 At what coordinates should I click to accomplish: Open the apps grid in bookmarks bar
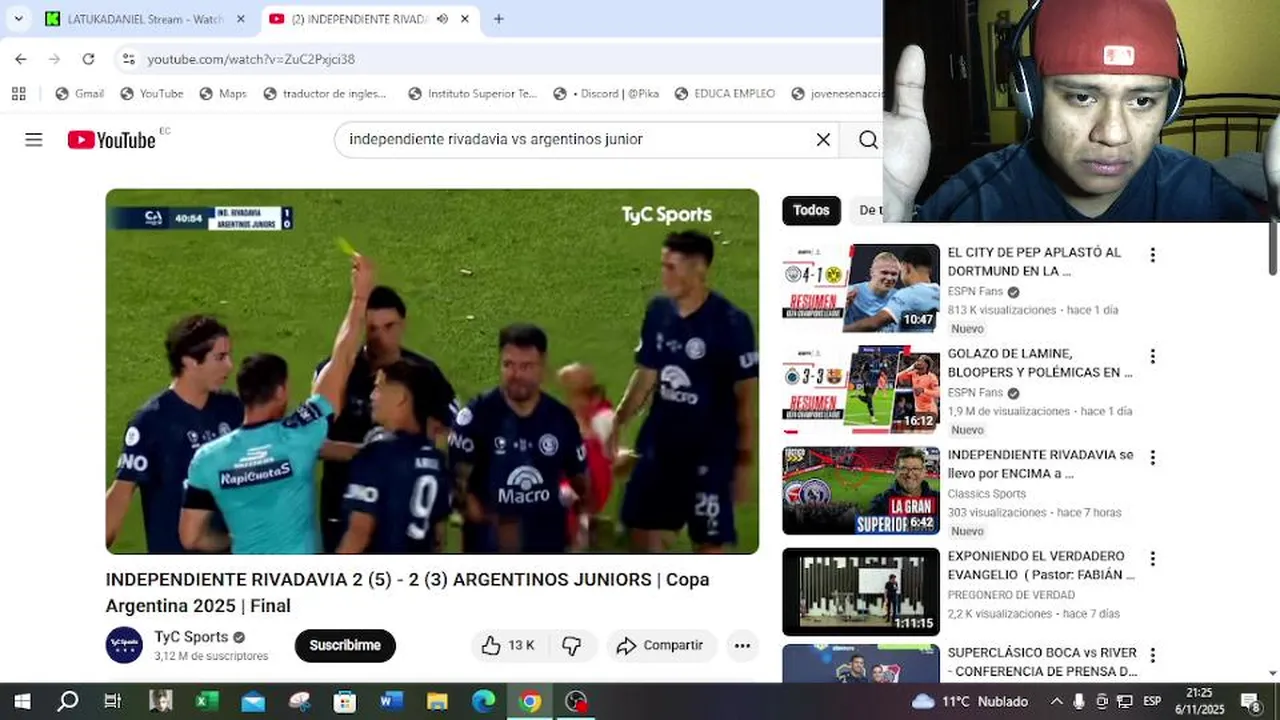[18, 93]
